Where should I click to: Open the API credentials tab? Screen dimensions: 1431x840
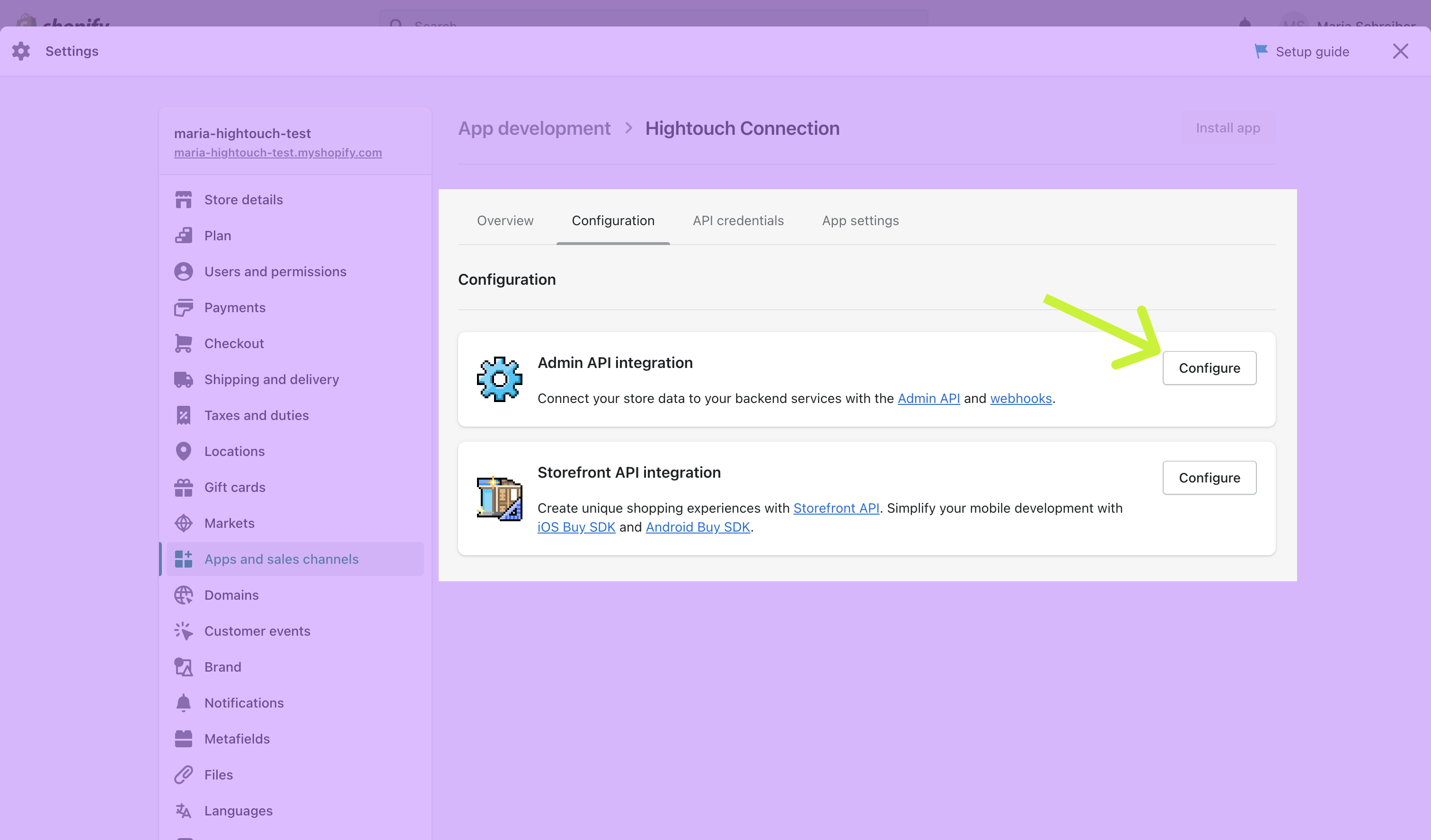tap(738, 221)
